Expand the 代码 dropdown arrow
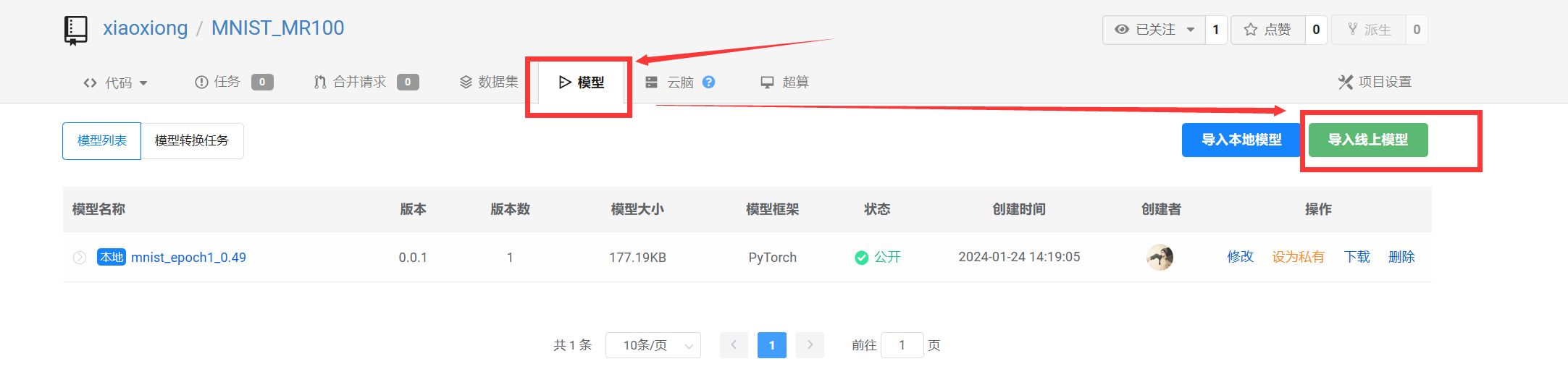This screenshot has width=1568, height=385. click(143, 83)
